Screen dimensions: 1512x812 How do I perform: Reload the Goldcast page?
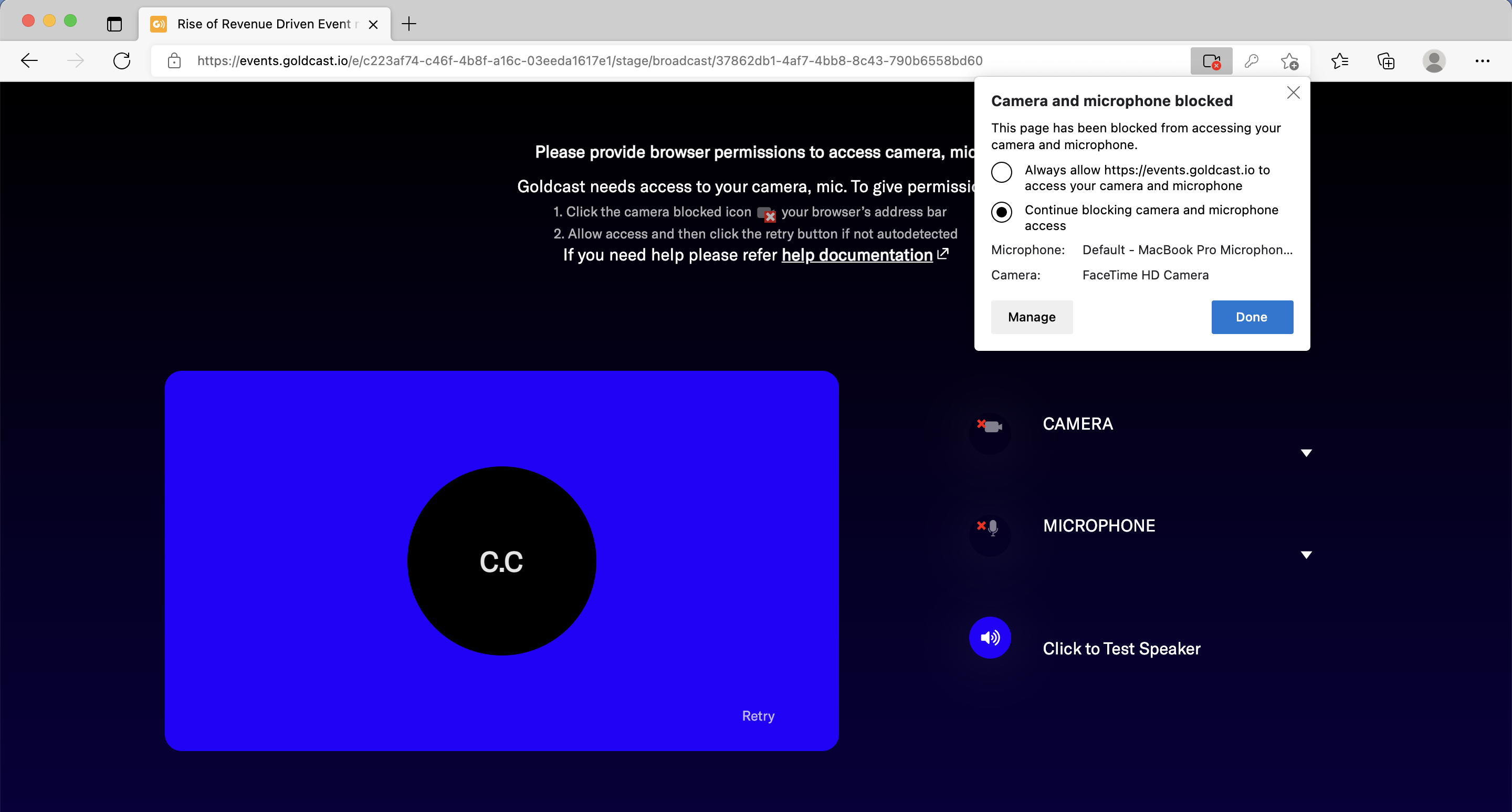121,60
